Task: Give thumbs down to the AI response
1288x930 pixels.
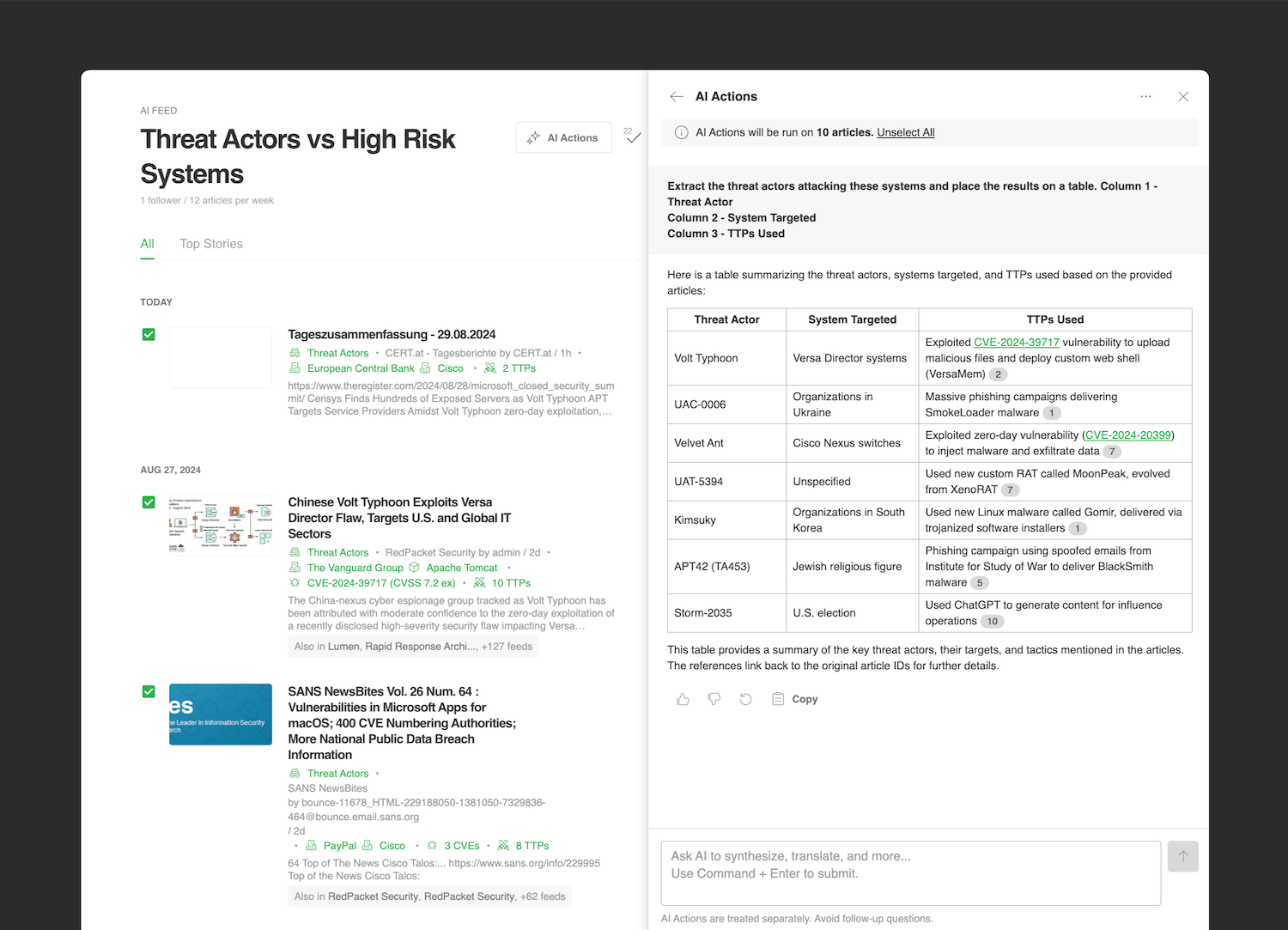Action: click(x=714, y=699)
